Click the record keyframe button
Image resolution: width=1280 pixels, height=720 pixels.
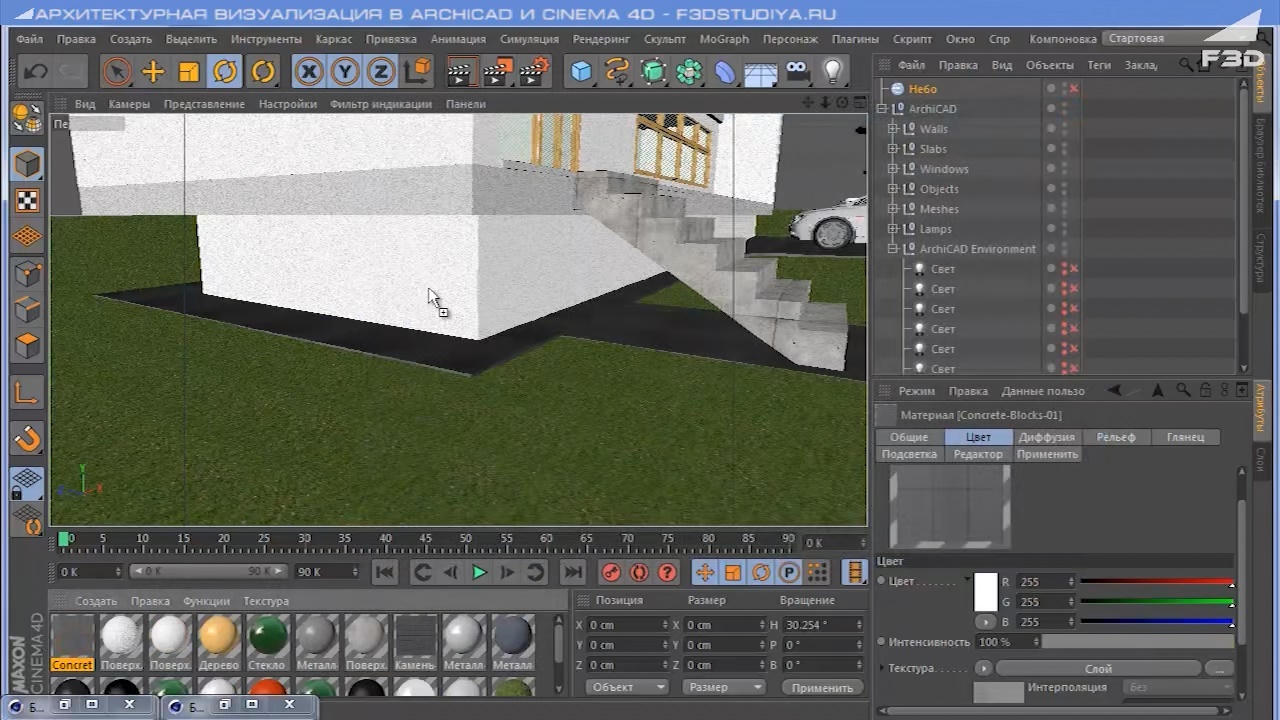pyautogui.click(x=611, y=572)
